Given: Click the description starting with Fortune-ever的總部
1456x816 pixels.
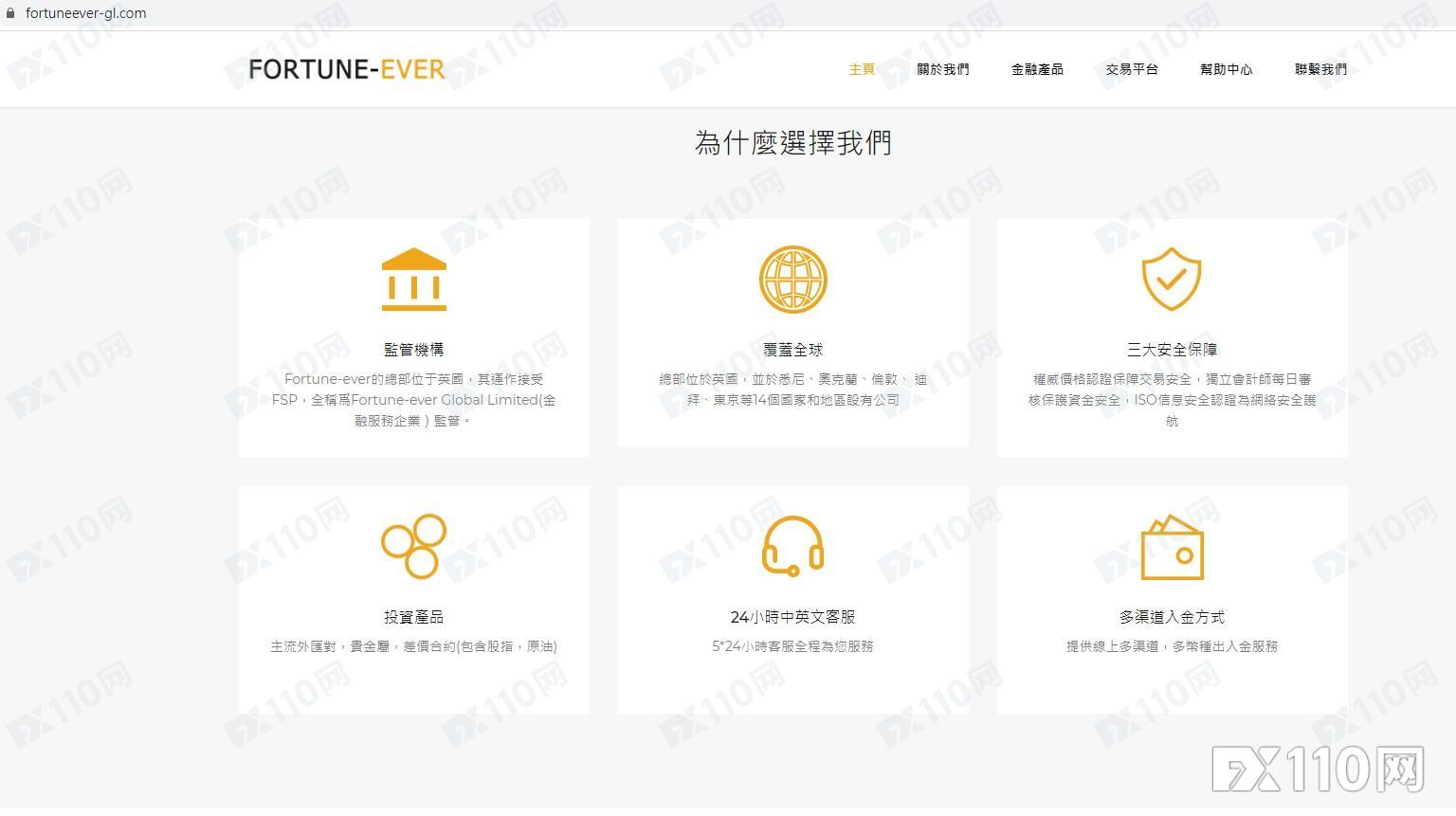Looking at the screenshot, I should (414, 400).
